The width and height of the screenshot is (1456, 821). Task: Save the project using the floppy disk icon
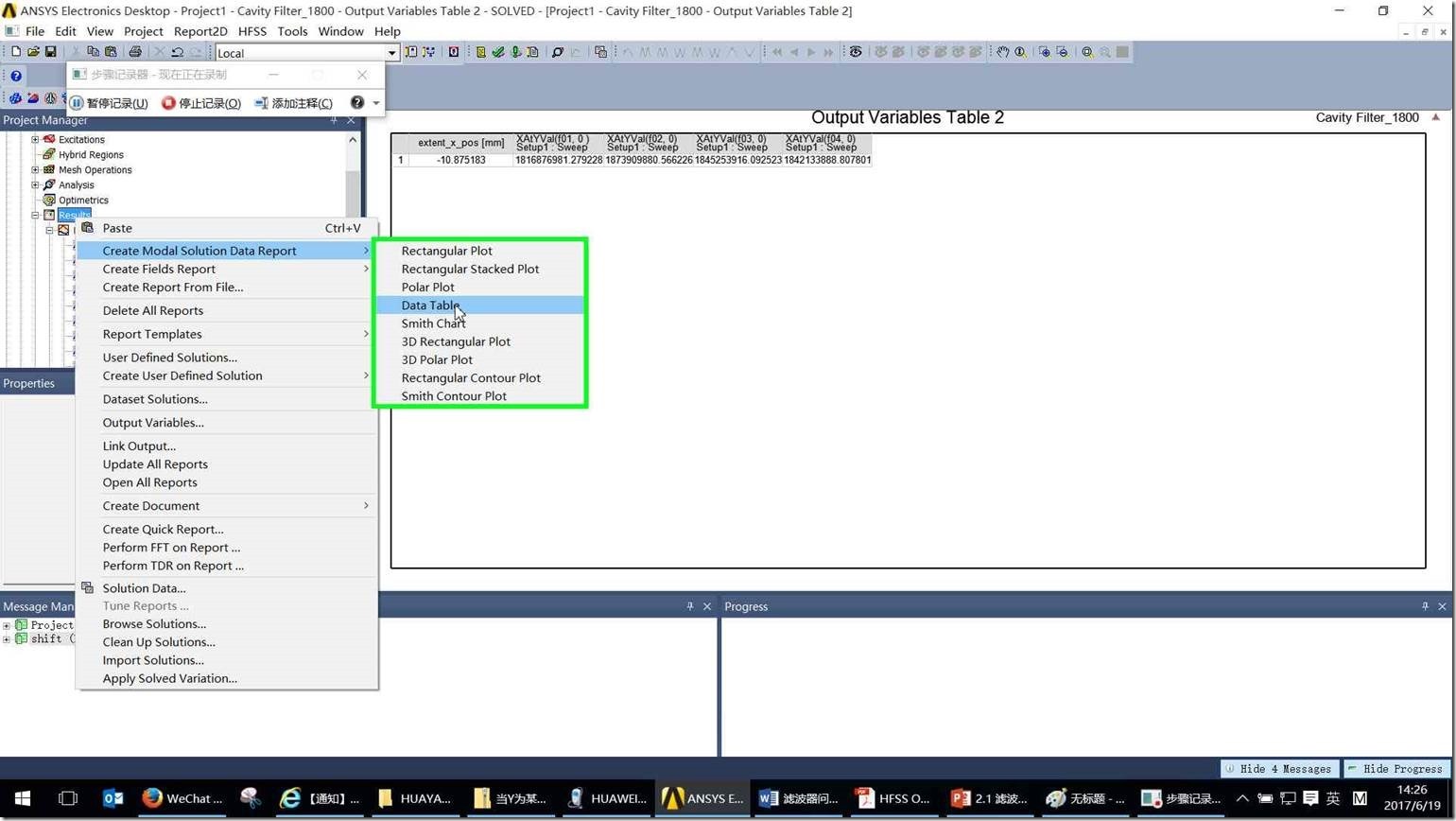(x=50, y=52)
